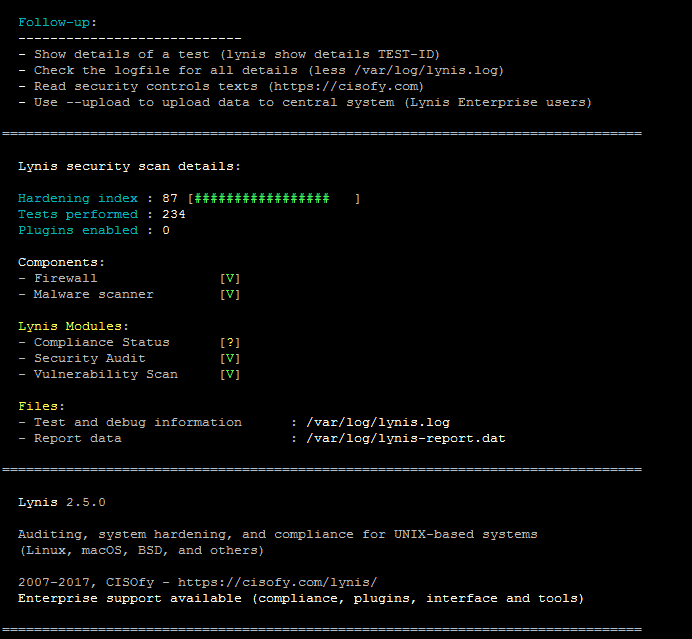Screen dimensions: 692x639
Task: Click the lynis show details TEST-ID command
Action: coord(330,54)
